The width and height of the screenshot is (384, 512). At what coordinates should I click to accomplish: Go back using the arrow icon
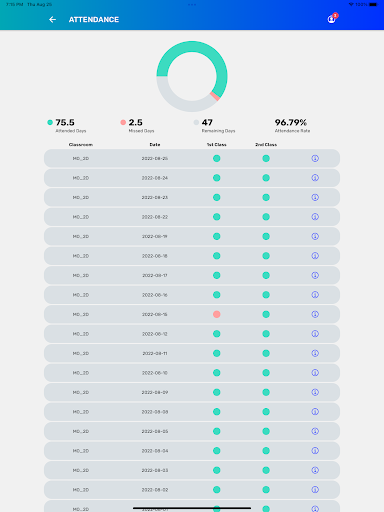coord(52,20)
